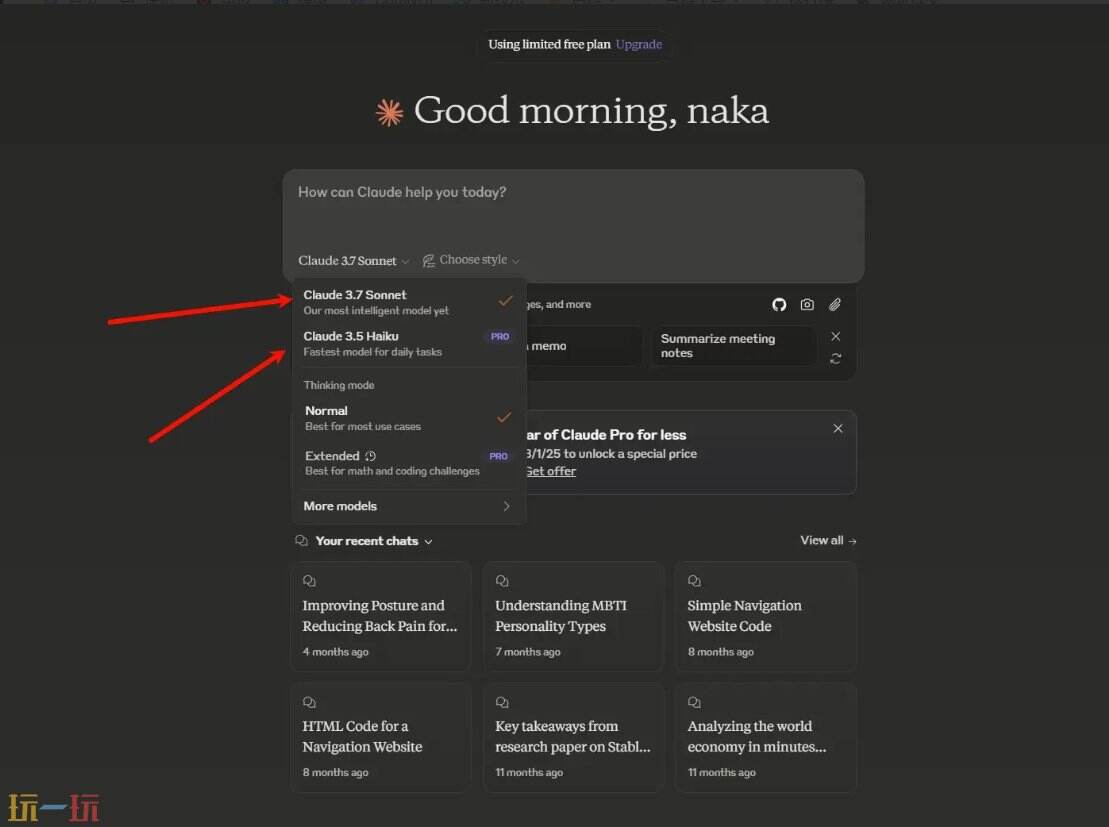Choose the Claude 3.5 Haiku model

click(408, 343)
